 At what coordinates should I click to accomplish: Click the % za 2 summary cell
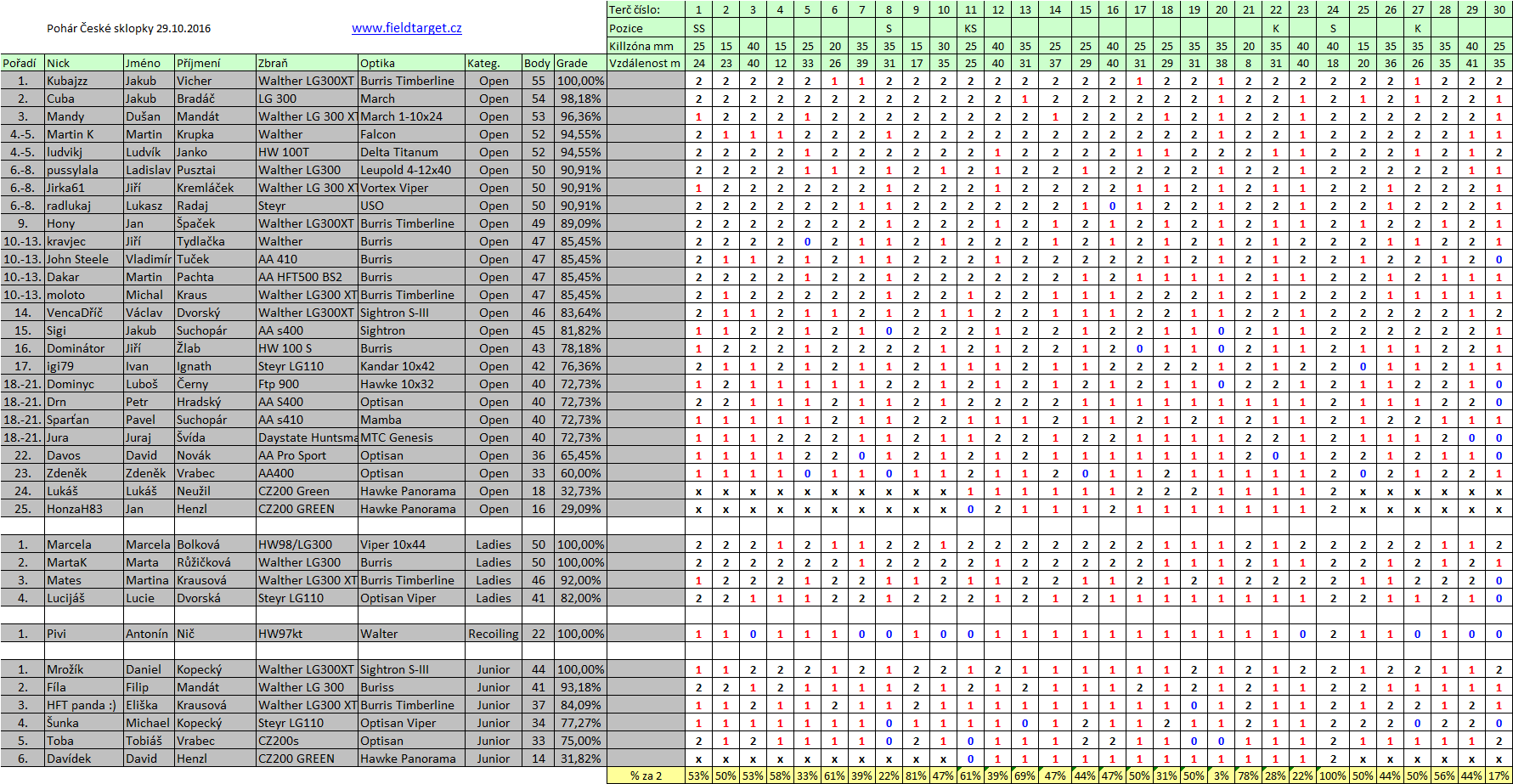tap(645, 776)
